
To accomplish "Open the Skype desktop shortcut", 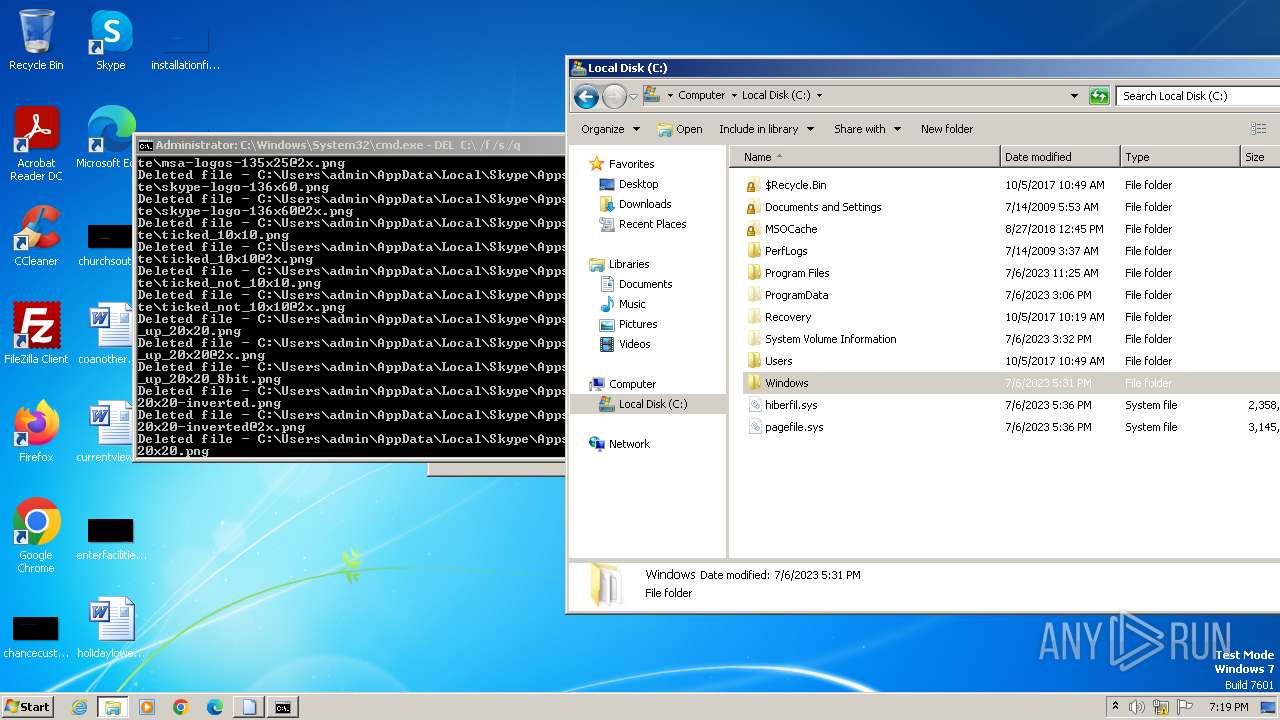I will [110, 40].
